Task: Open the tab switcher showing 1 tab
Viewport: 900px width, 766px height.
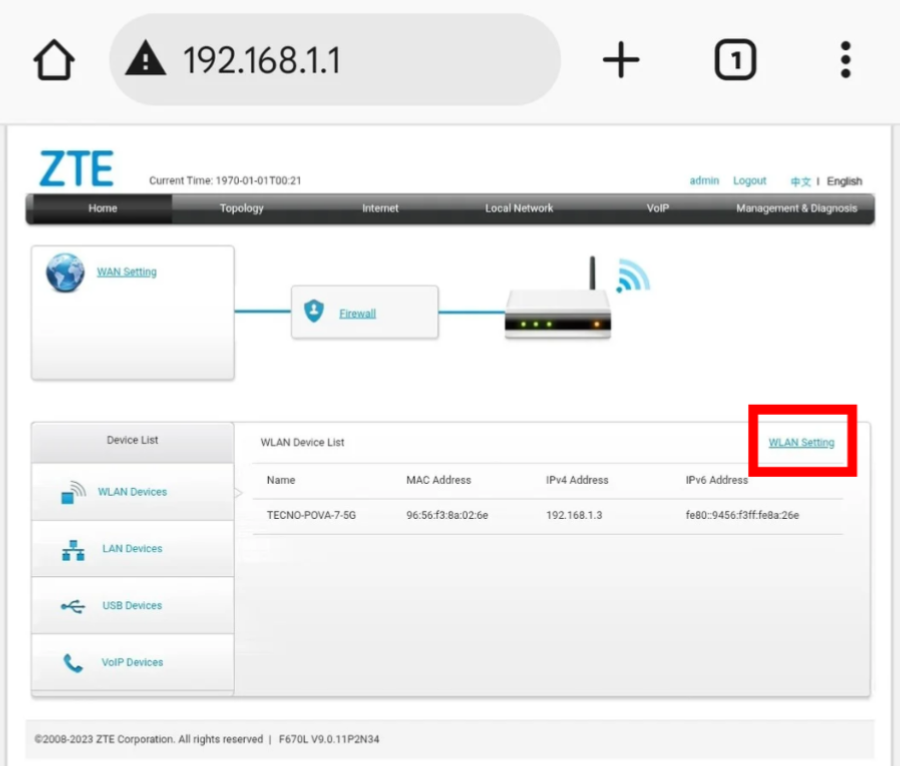Action: 735,61
